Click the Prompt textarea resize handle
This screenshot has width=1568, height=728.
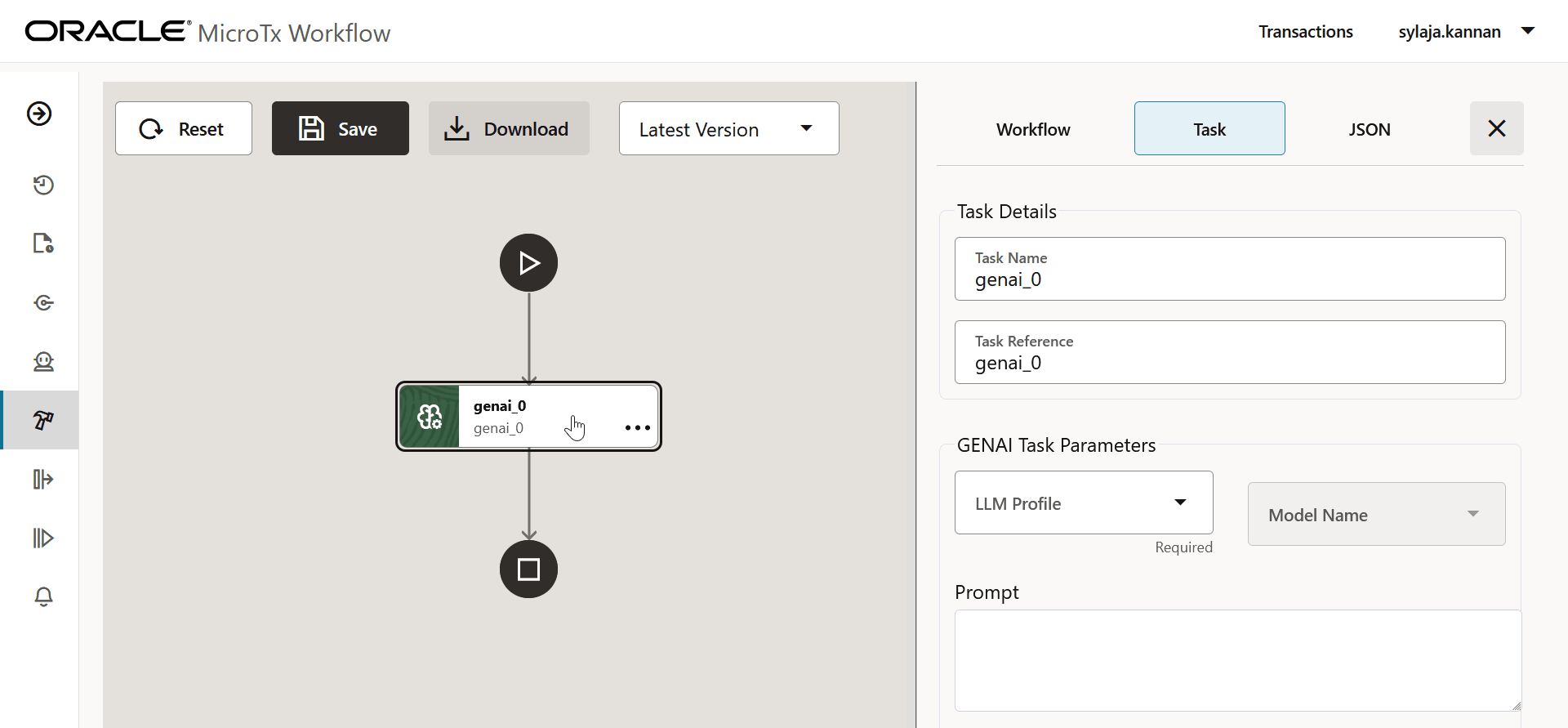pos(1516,705)
